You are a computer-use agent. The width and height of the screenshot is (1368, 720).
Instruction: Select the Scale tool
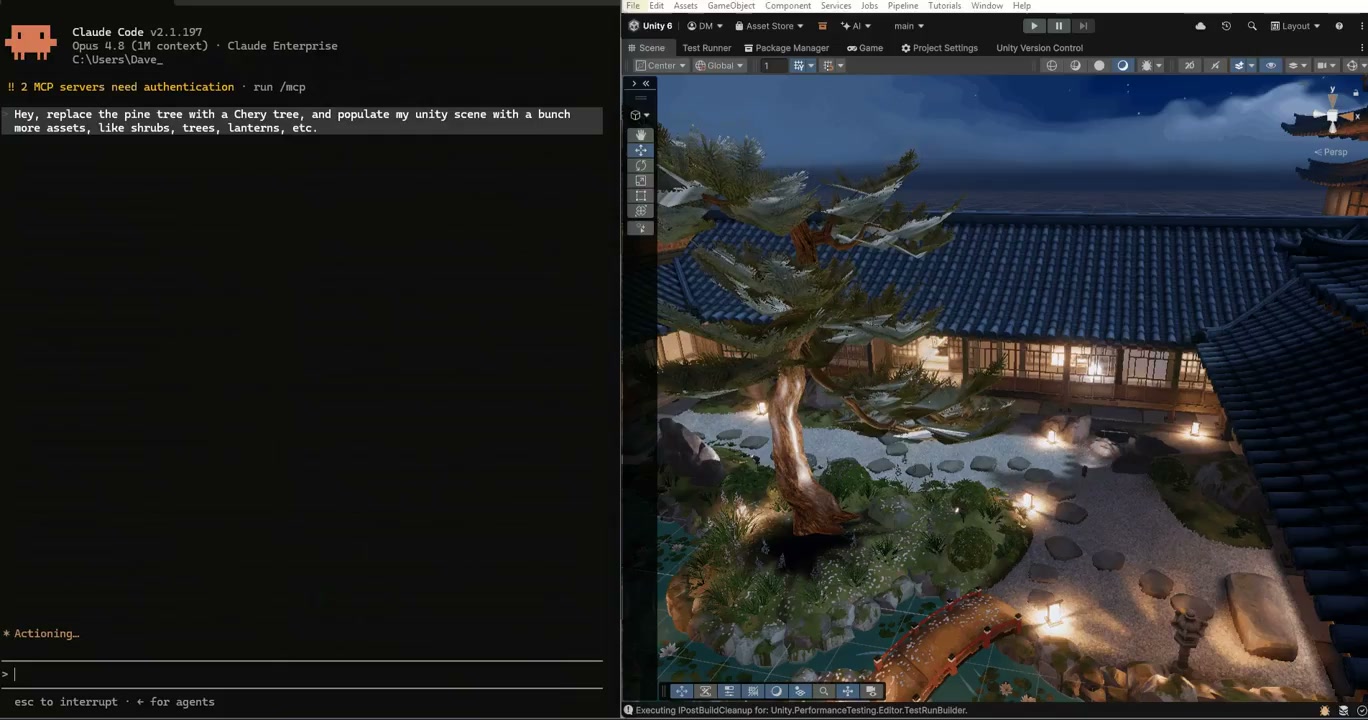pos(641,181)
